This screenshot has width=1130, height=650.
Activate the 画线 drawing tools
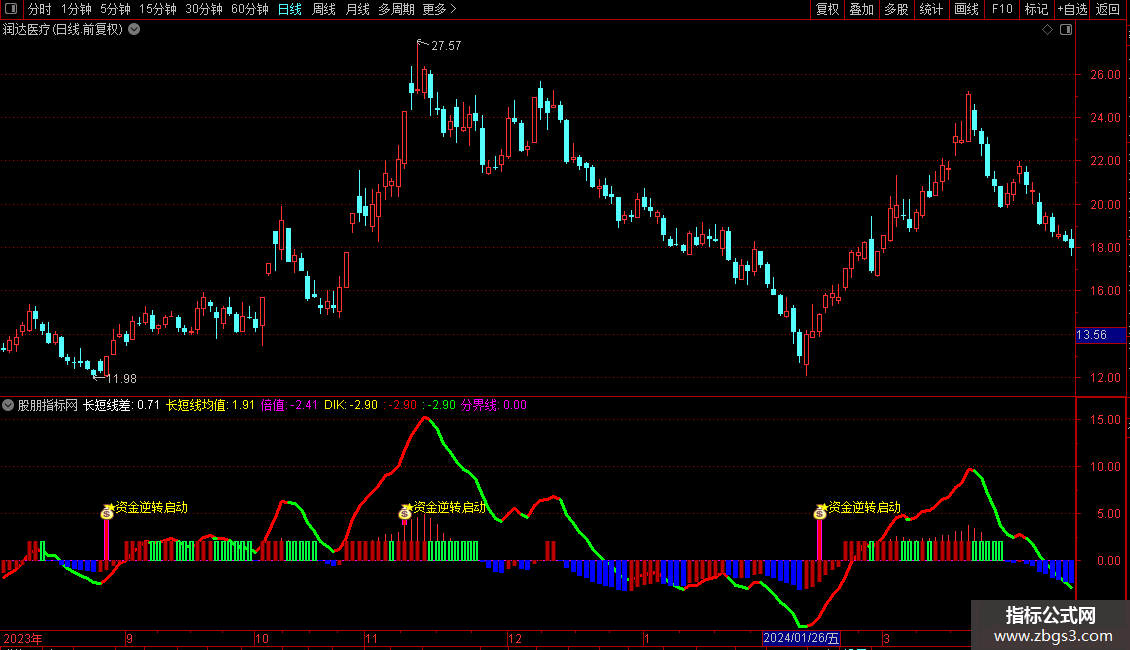click(x=966, y=9)
